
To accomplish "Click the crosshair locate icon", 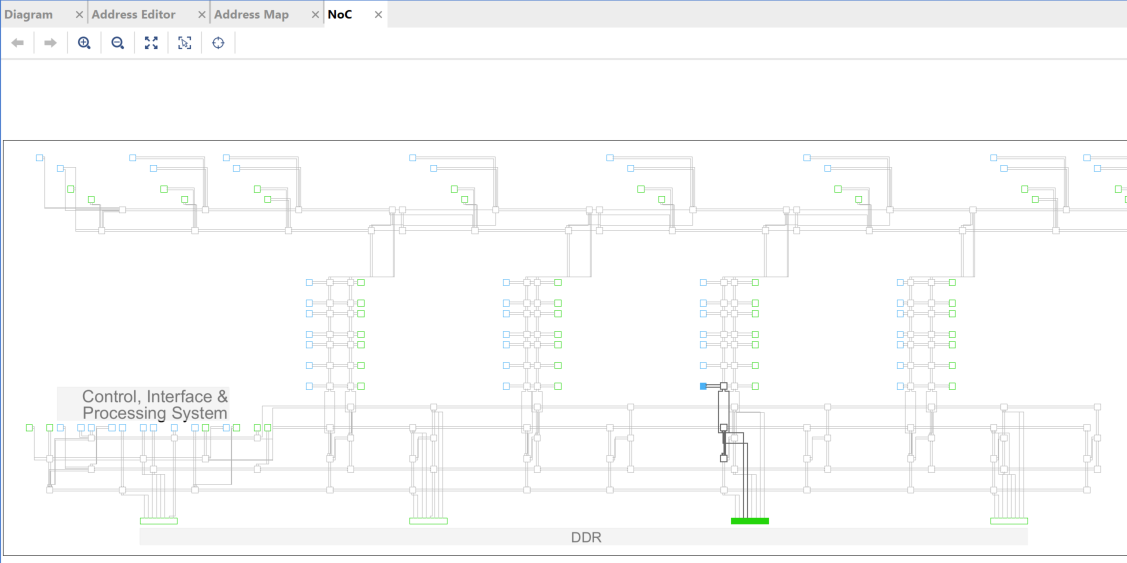I will 218,43.
